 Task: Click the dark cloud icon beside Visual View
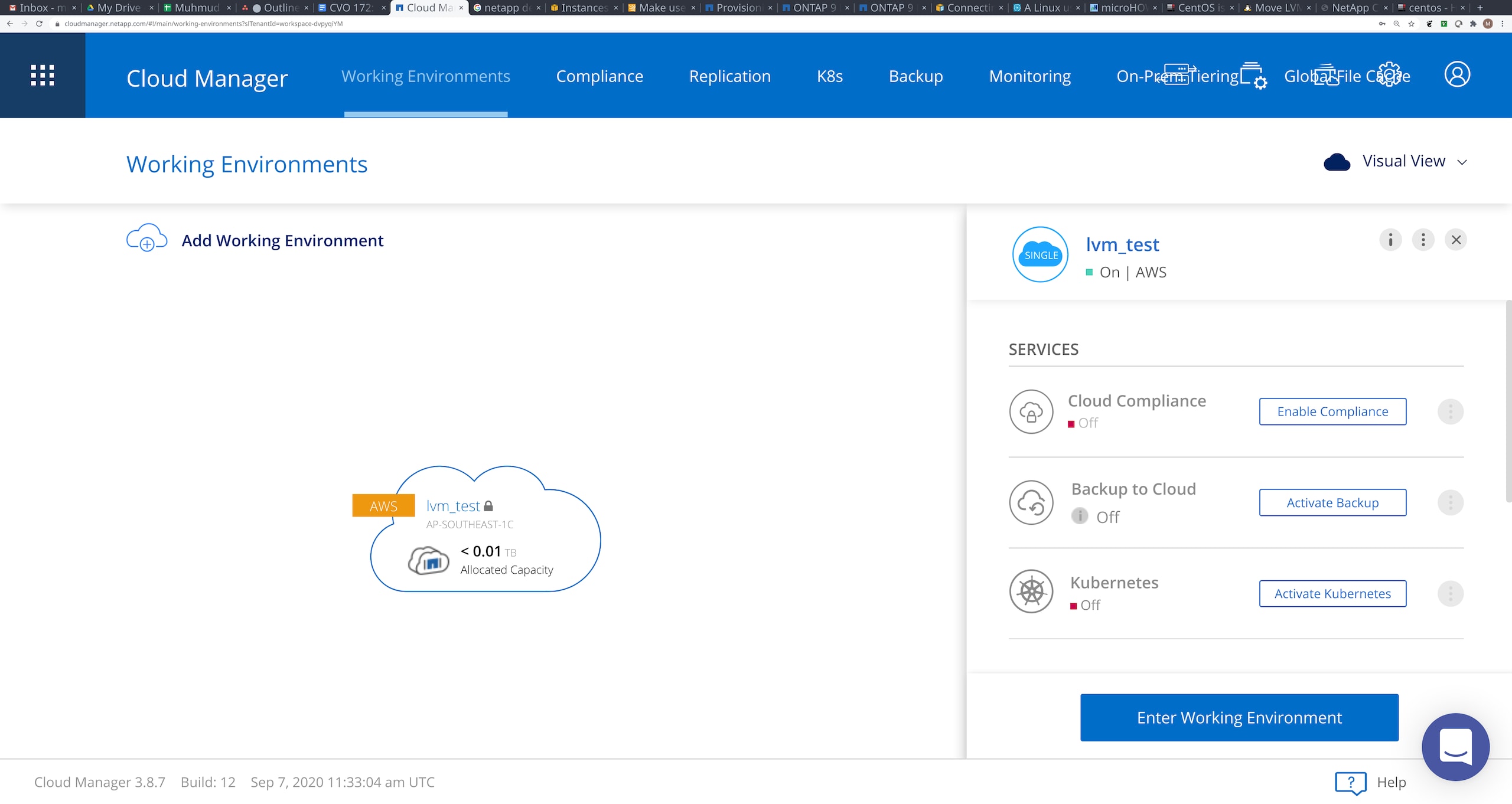(x=1337, y=162)
